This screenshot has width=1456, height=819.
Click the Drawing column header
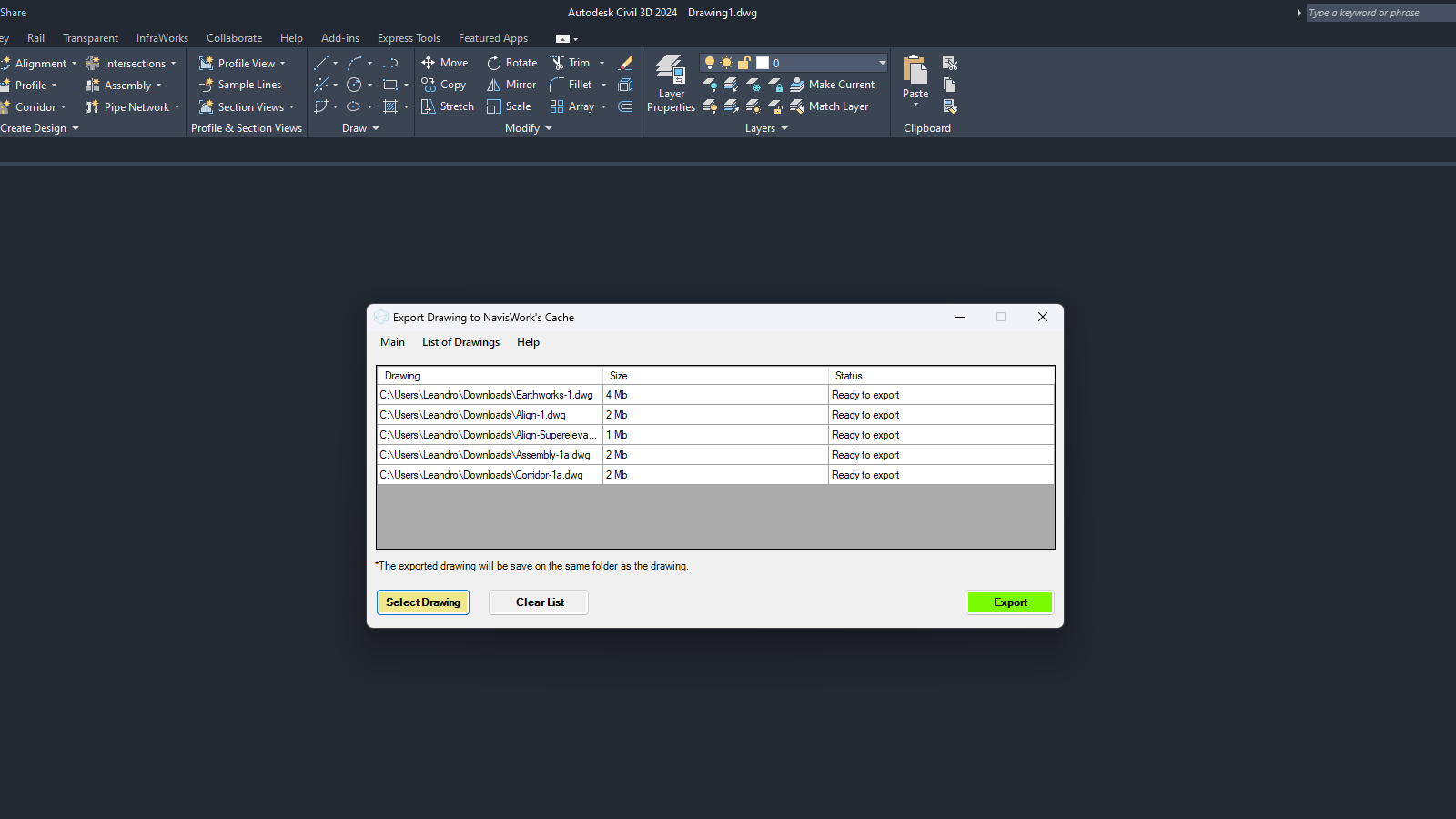490,376
